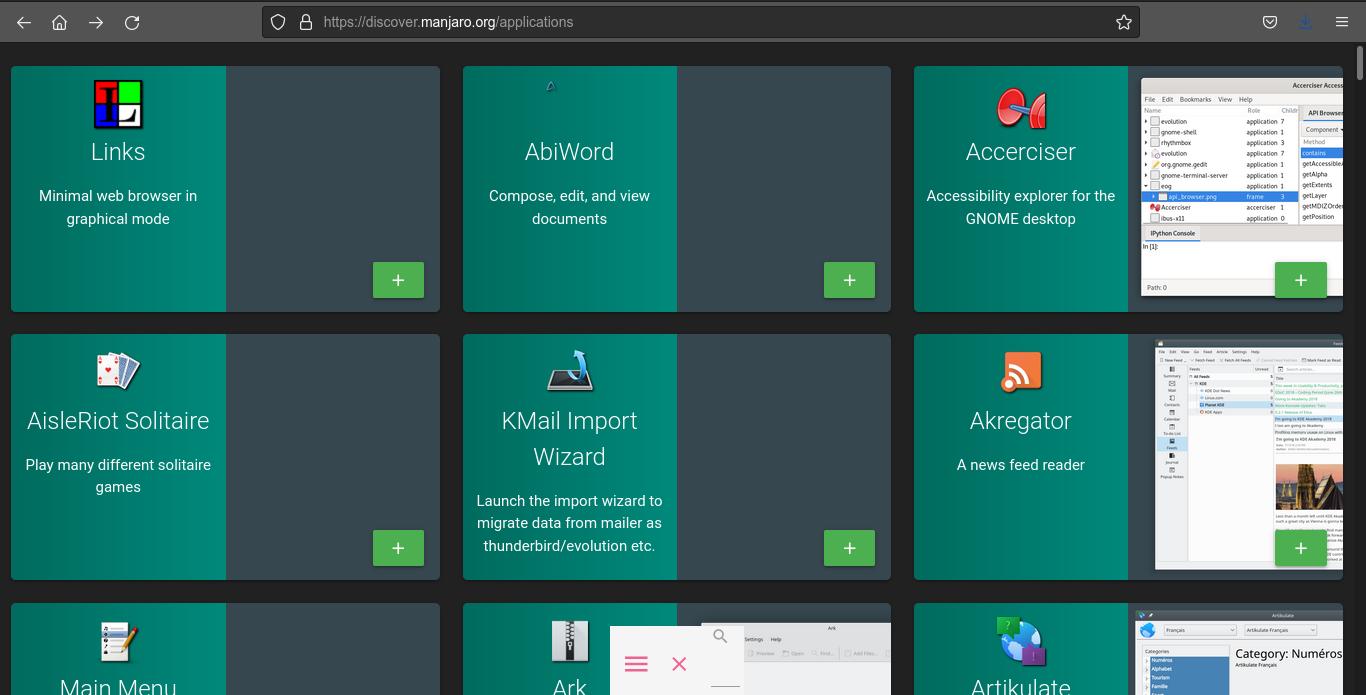Select the AisleRiot Solitaire cards icon
The width and height of the screenshot is (1366, 695).
pos(118,370)
